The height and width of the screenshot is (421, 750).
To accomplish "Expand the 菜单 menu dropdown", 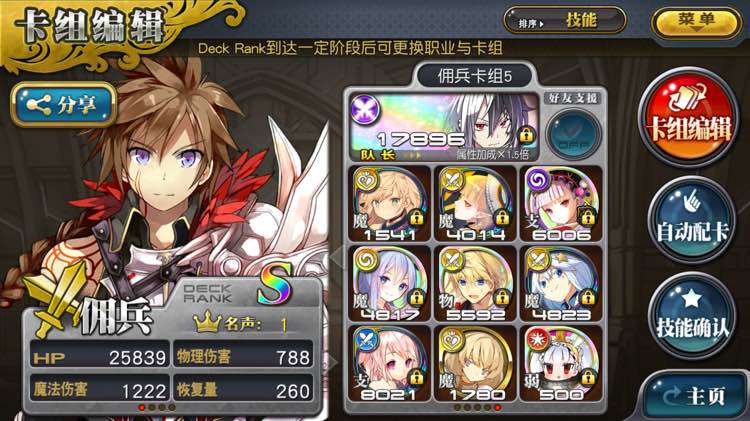I will (695, 22).
